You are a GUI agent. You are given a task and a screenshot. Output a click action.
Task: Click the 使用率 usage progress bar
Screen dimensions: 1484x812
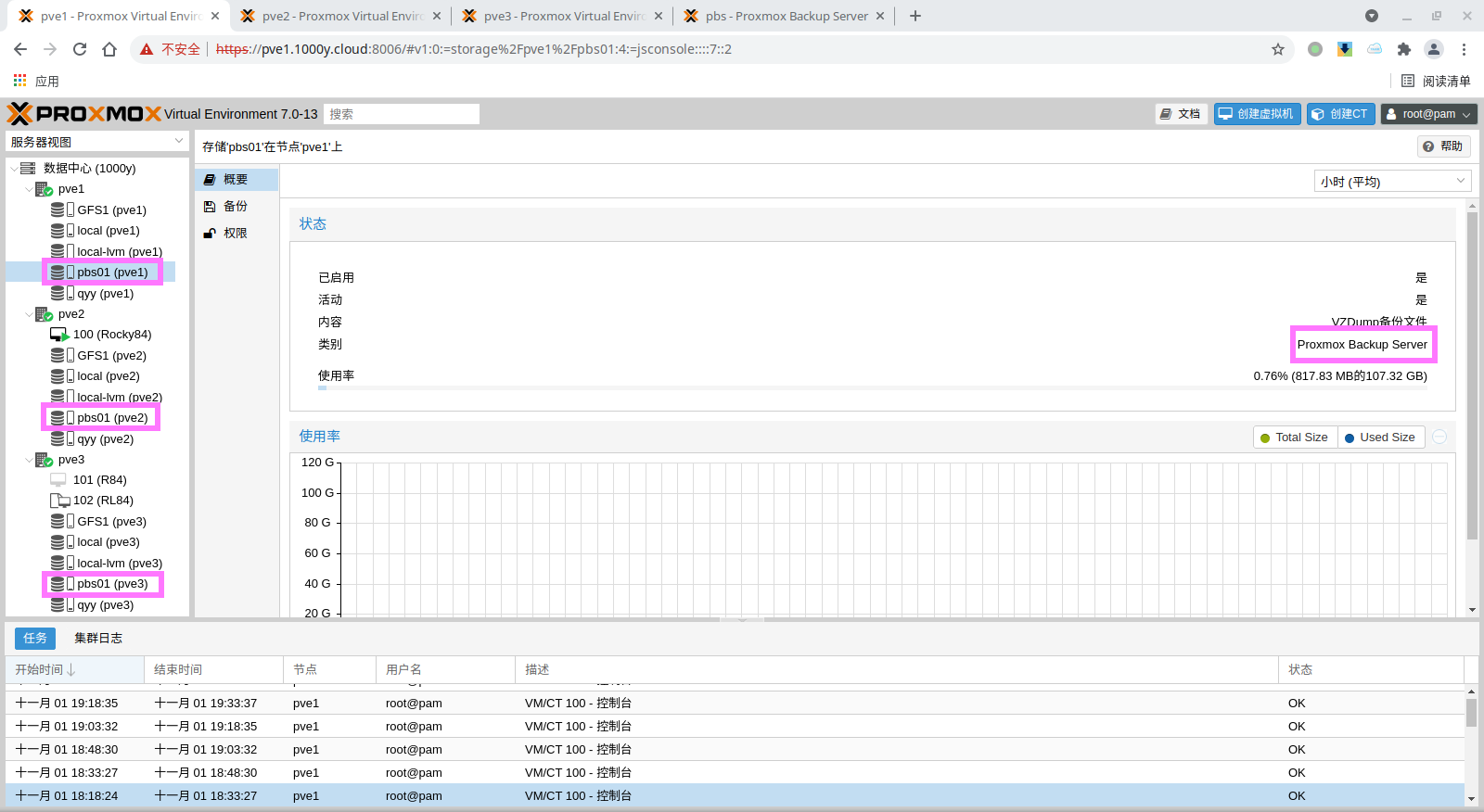click(x=872, y=388)
